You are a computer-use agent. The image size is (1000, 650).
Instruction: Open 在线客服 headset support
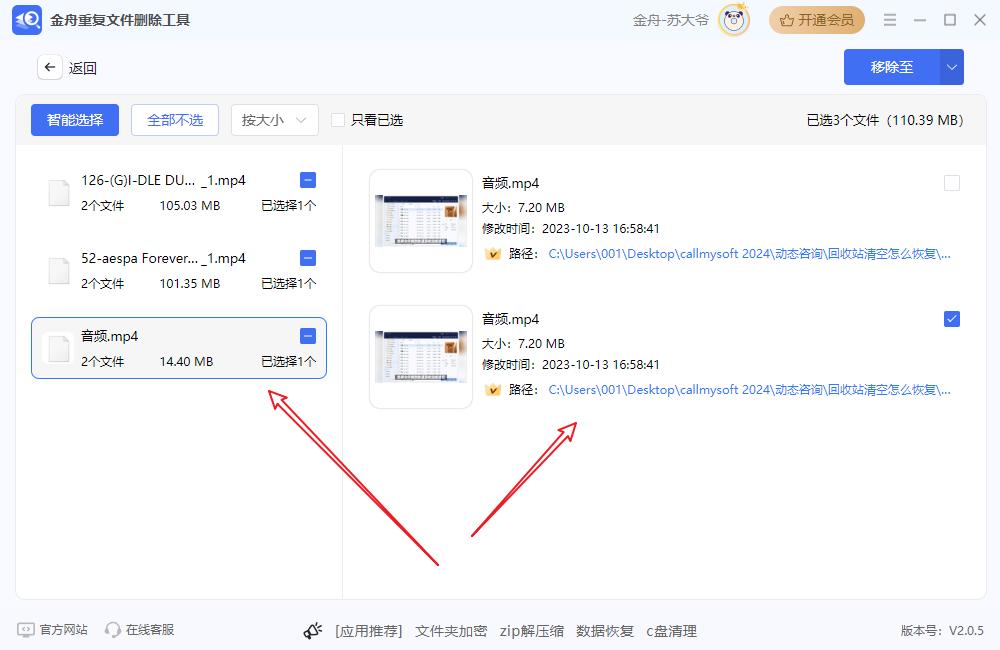point(113,630)
